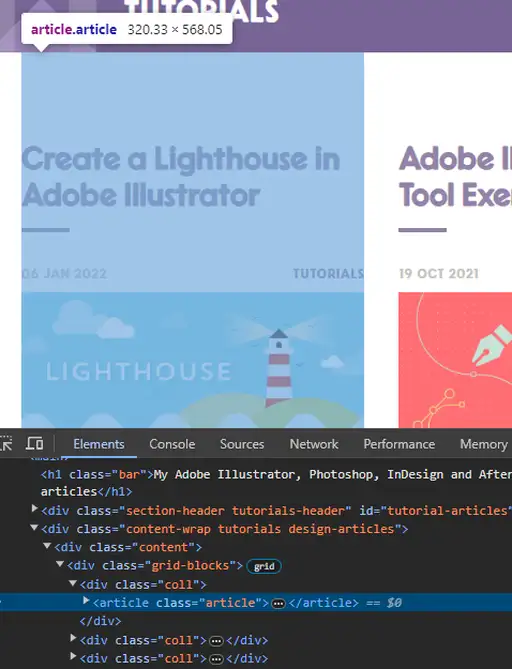Click the ellipsis in the second coll div
The width and height of the screenshot is (512, 669).
click(216, 641)
